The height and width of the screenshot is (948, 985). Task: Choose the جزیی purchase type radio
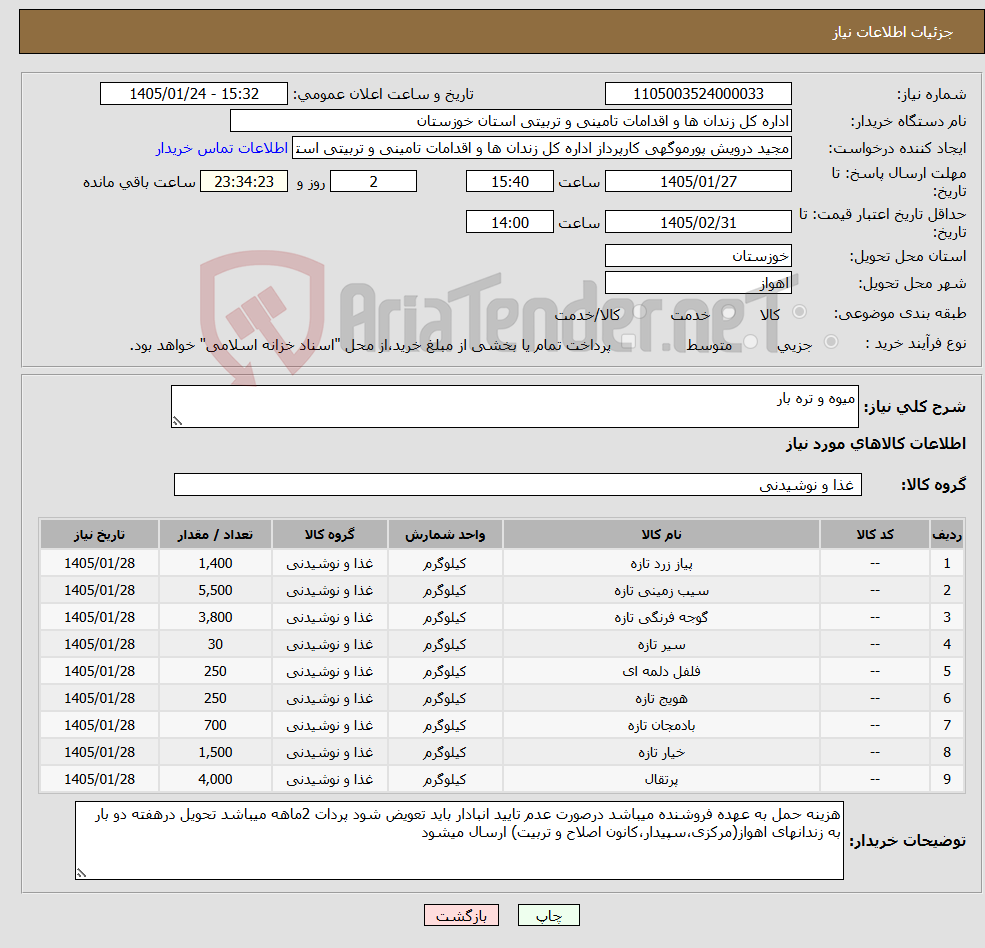pos(830,341)
